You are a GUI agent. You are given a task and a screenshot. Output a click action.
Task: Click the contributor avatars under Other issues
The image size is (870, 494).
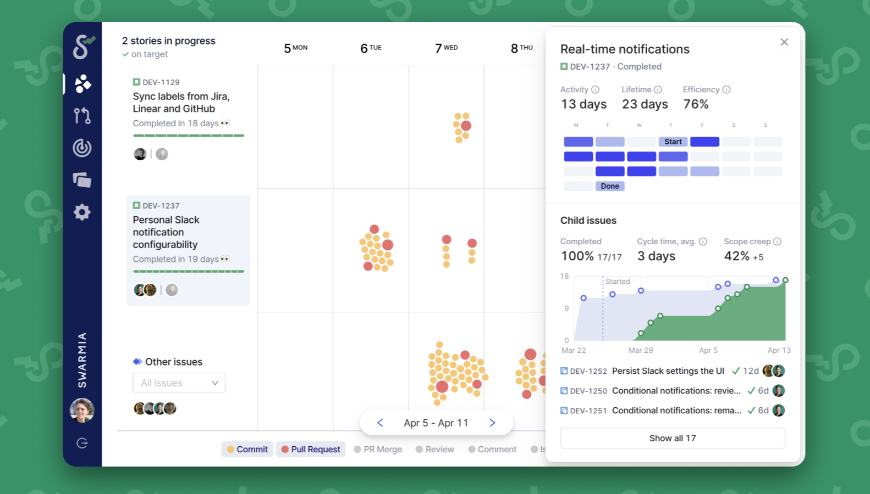155,409
